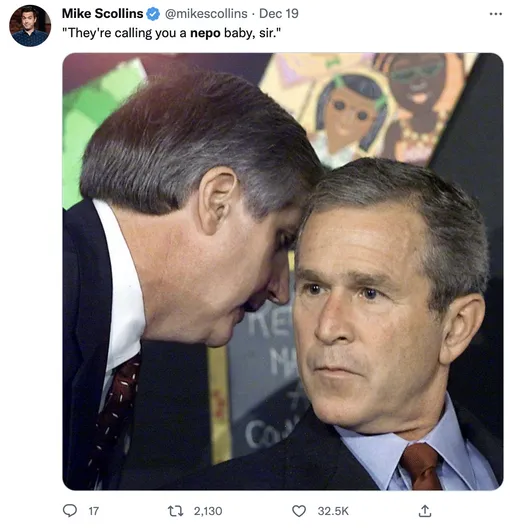Click the bold word nepo
The height and width of the screenshot is (529, 510).
point(205,34)
